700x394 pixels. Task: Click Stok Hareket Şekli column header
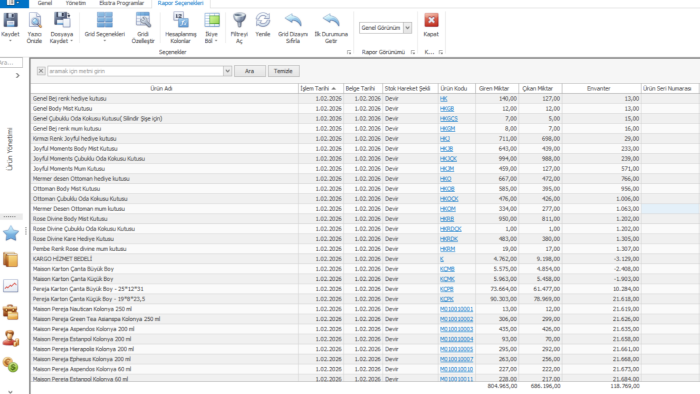tap(410, 88)
